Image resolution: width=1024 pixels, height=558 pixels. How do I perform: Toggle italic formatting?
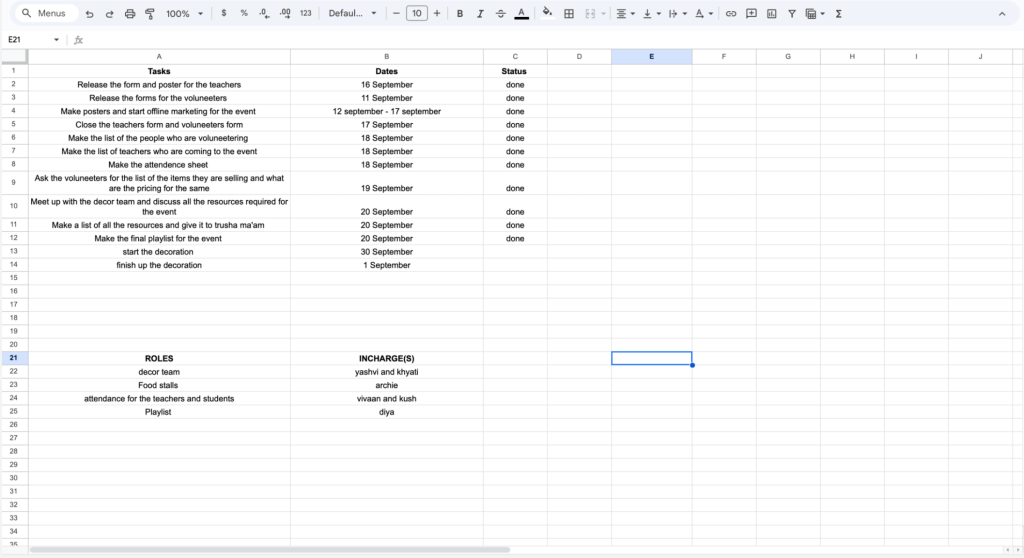point(480,14)
